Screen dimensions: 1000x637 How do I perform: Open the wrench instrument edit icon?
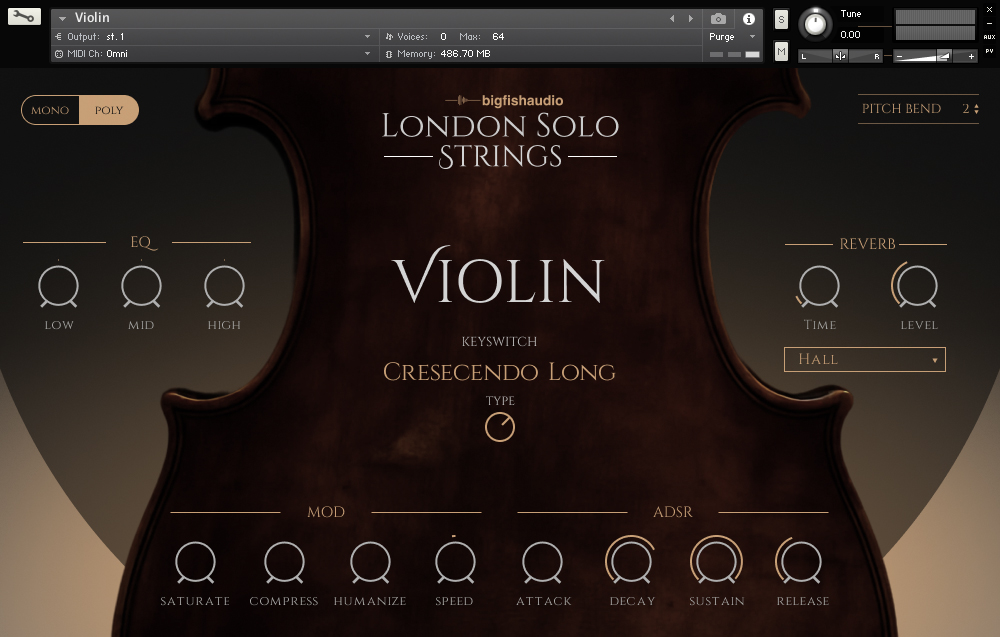tap(24, 17)
